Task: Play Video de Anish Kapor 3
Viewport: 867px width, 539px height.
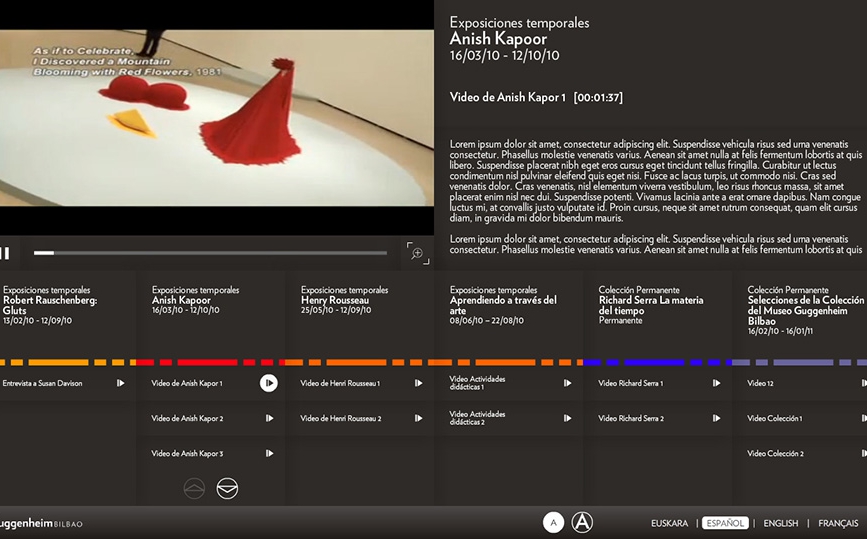Action: click(269, 453)
